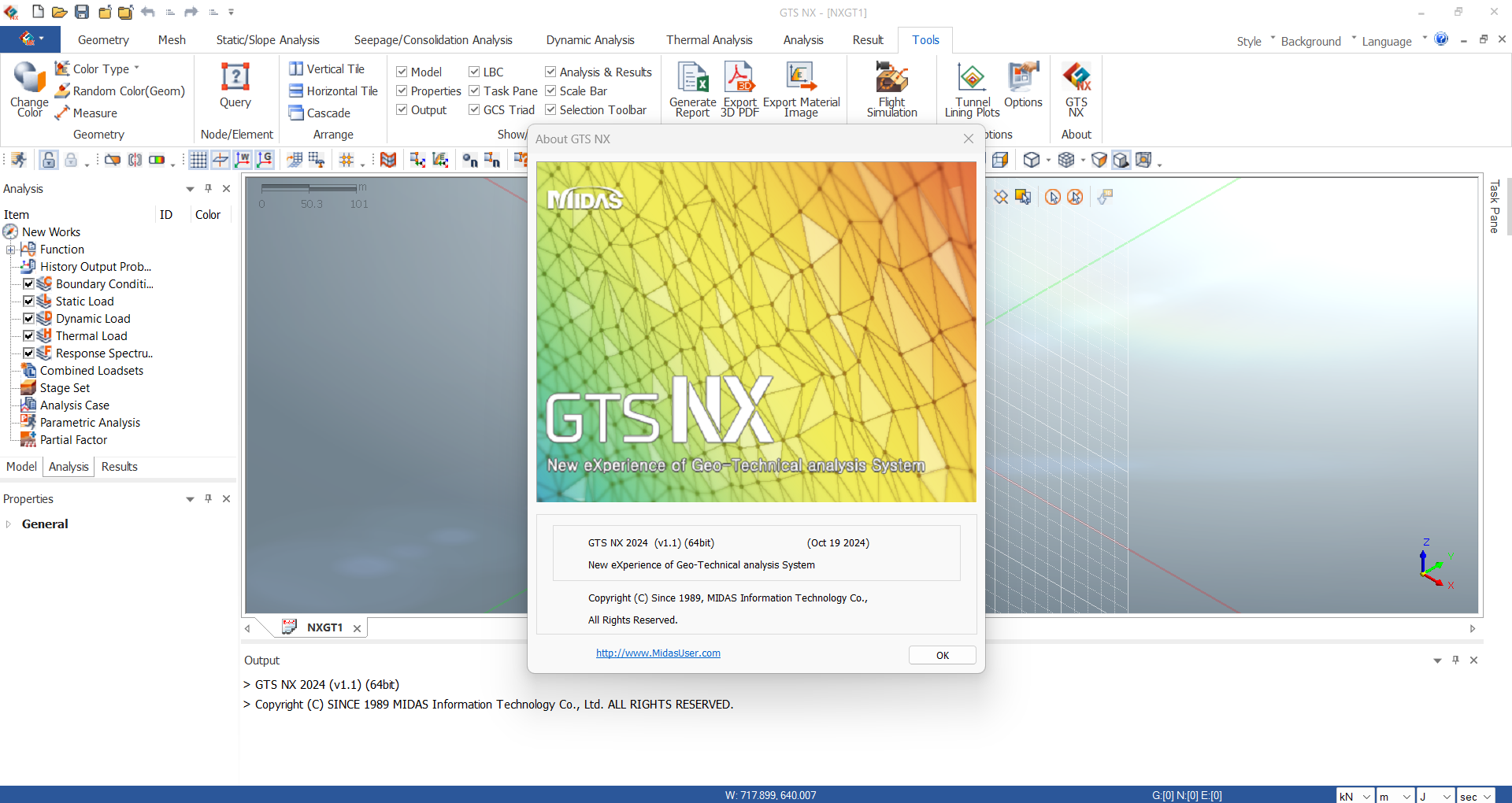
Task: Select the Measure tool
Action: click(86, 113)
